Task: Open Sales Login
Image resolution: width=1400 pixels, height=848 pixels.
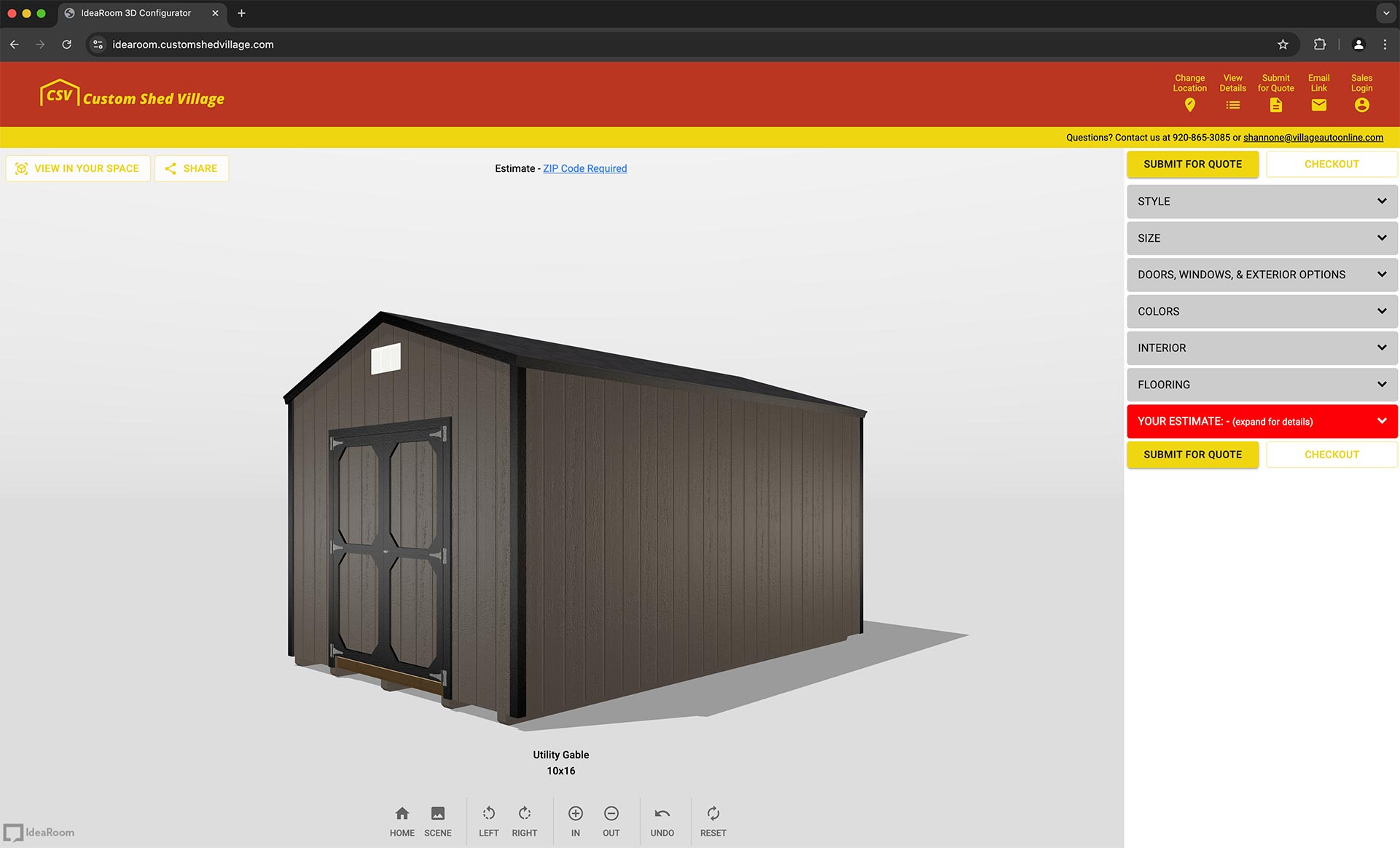Action: (x=1361, y=105)
